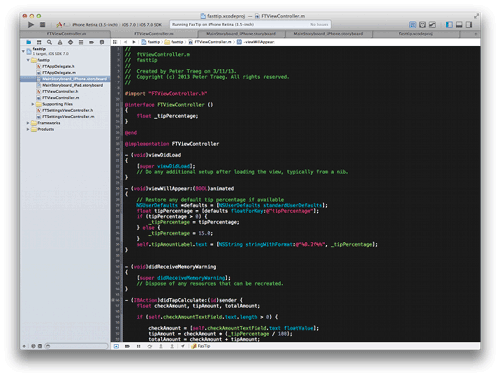Open the Test navigator
The image size is (500, 377).
click(70, 42)
